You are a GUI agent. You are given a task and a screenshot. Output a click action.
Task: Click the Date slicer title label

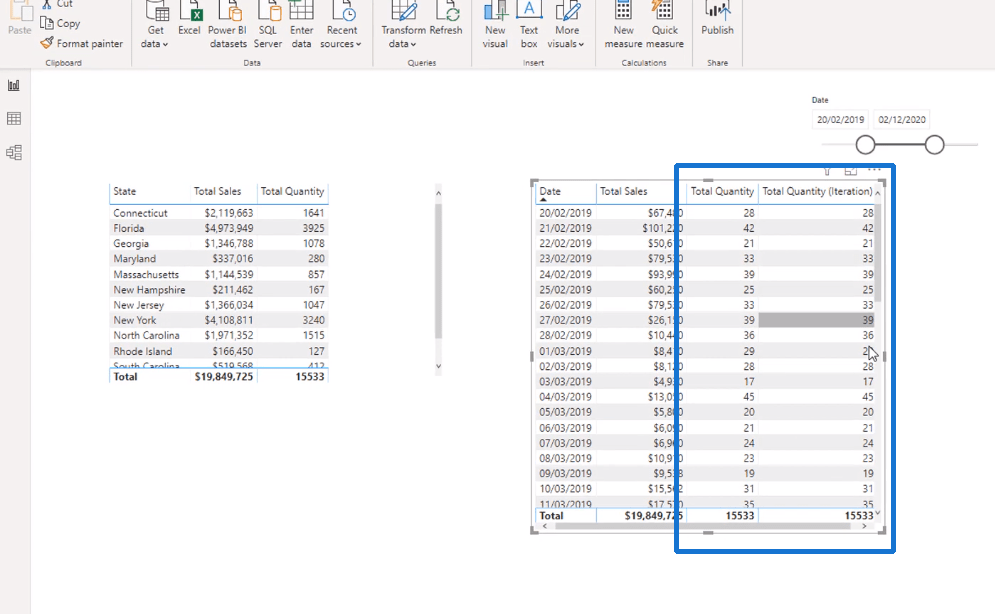click(x=820, y=100)
